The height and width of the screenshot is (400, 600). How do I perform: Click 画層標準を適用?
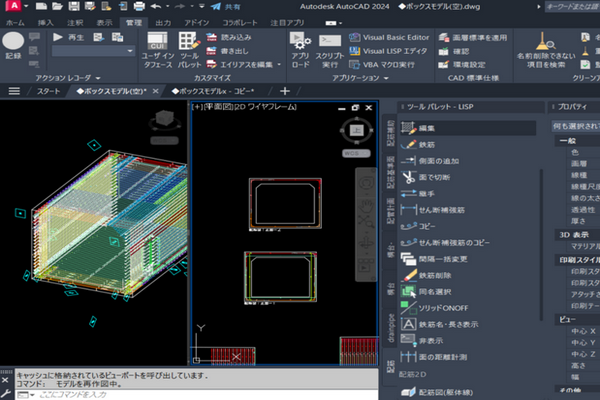coord(473,38)
